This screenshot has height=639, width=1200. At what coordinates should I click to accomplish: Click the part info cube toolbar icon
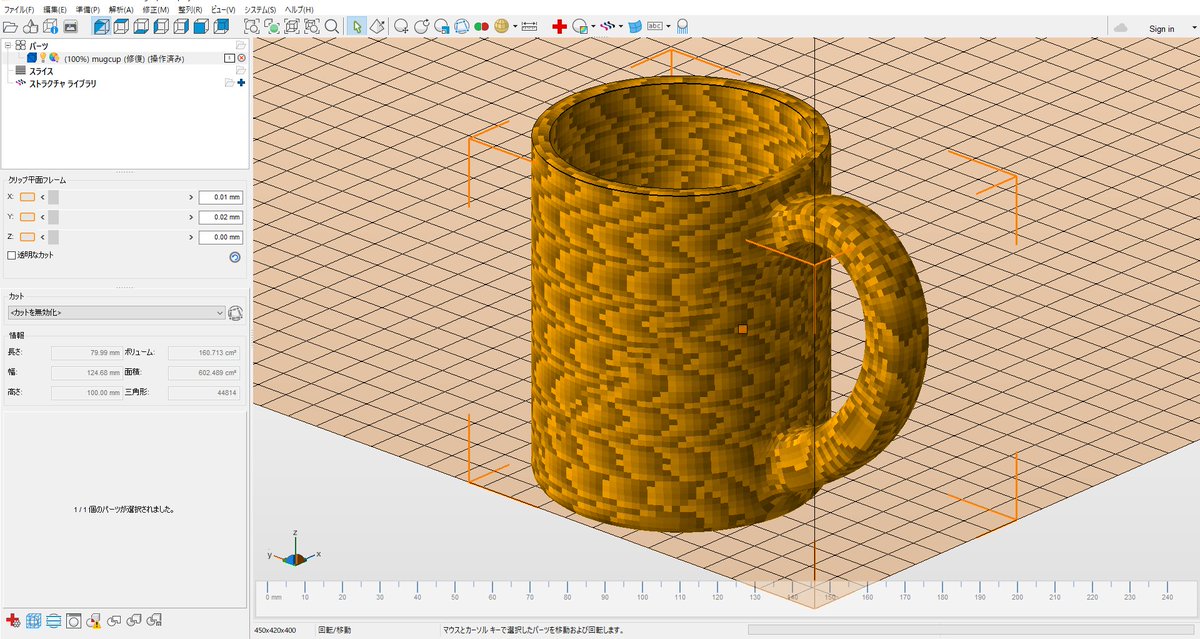point(49,27)
